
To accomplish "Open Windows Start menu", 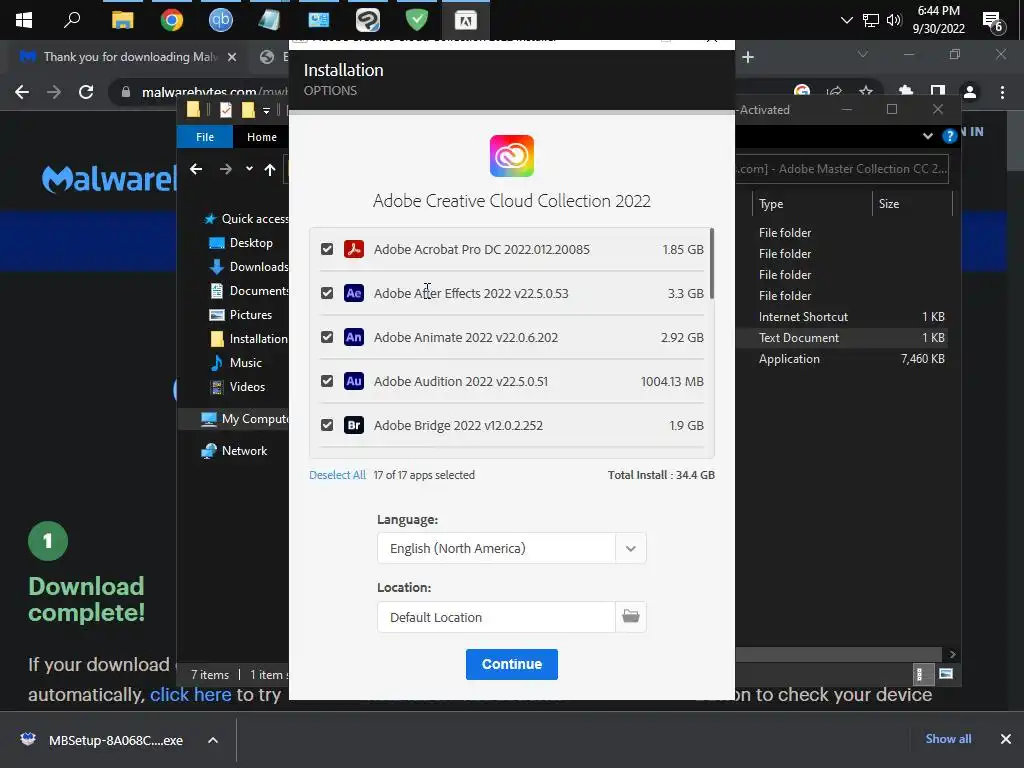I will (x=24, y=20).
